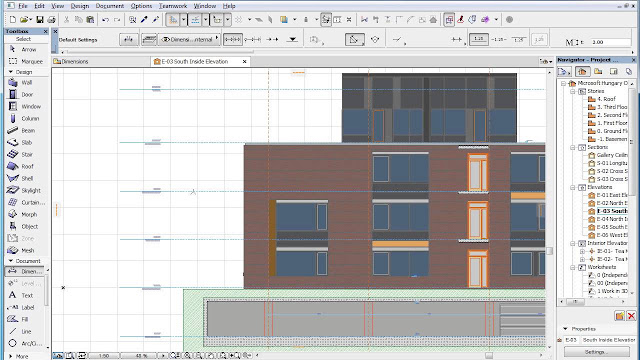Toggle the linear dimension method button
The image size is (640, 360).
tap(233, 40)
